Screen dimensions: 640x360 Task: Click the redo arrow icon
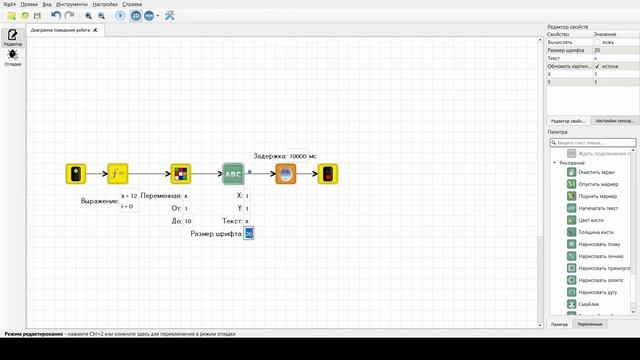69,16
